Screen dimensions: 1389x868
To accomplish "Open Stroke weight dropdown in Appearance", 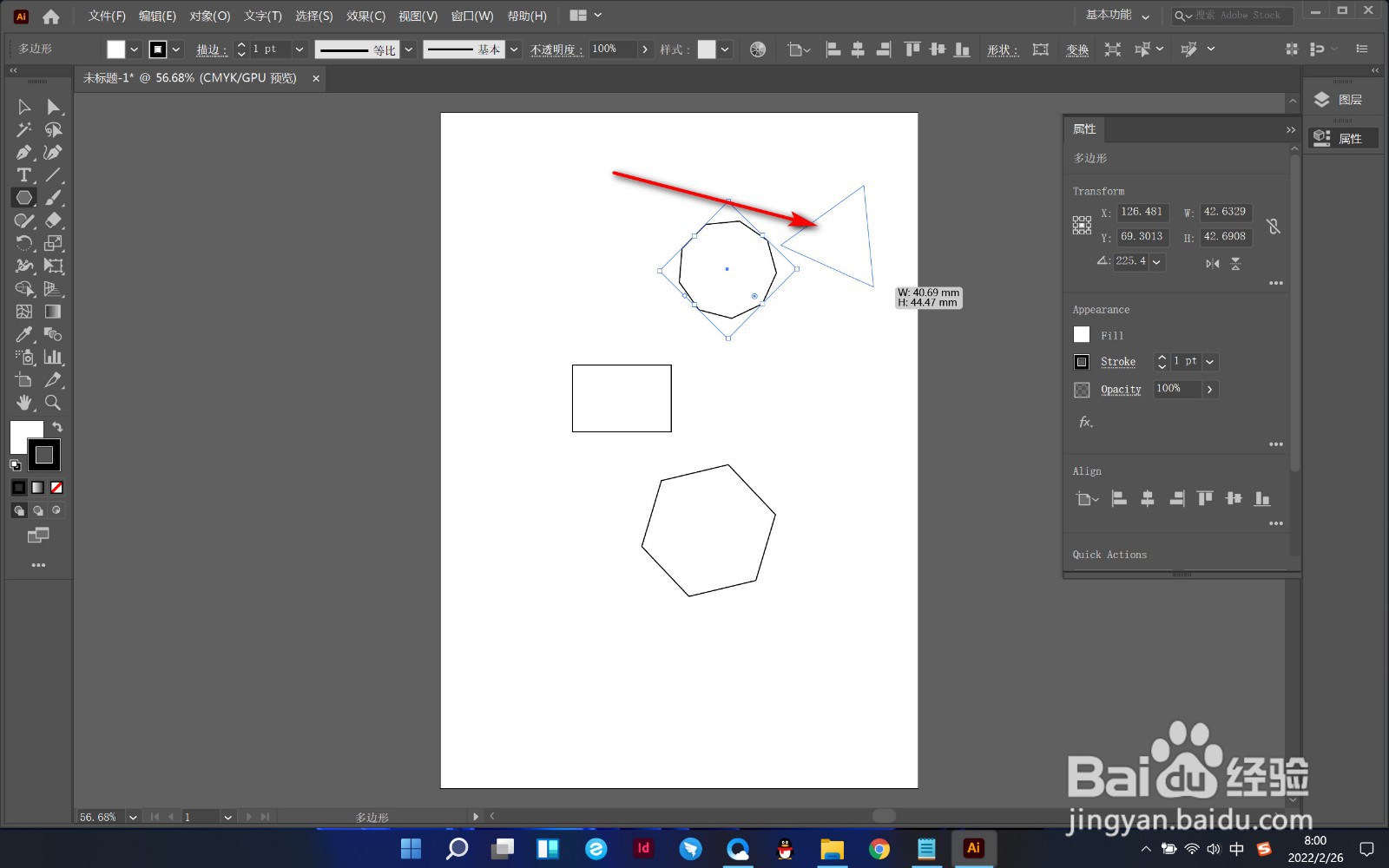I will click(x=1210, y=362).
